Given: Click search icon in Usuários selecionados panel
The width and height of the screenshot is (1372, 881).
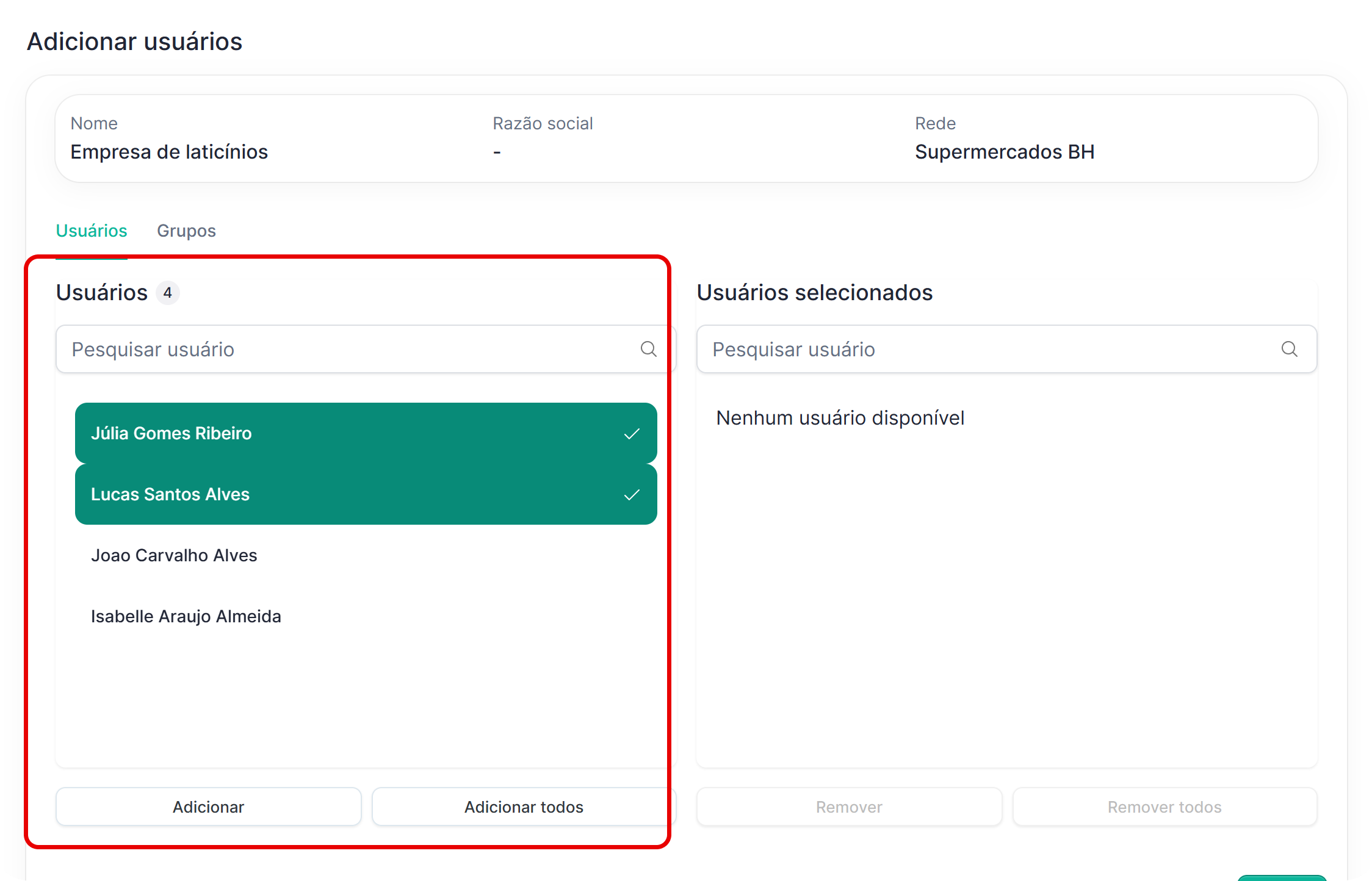Looking at the screenshot, I should [1289, 349].
